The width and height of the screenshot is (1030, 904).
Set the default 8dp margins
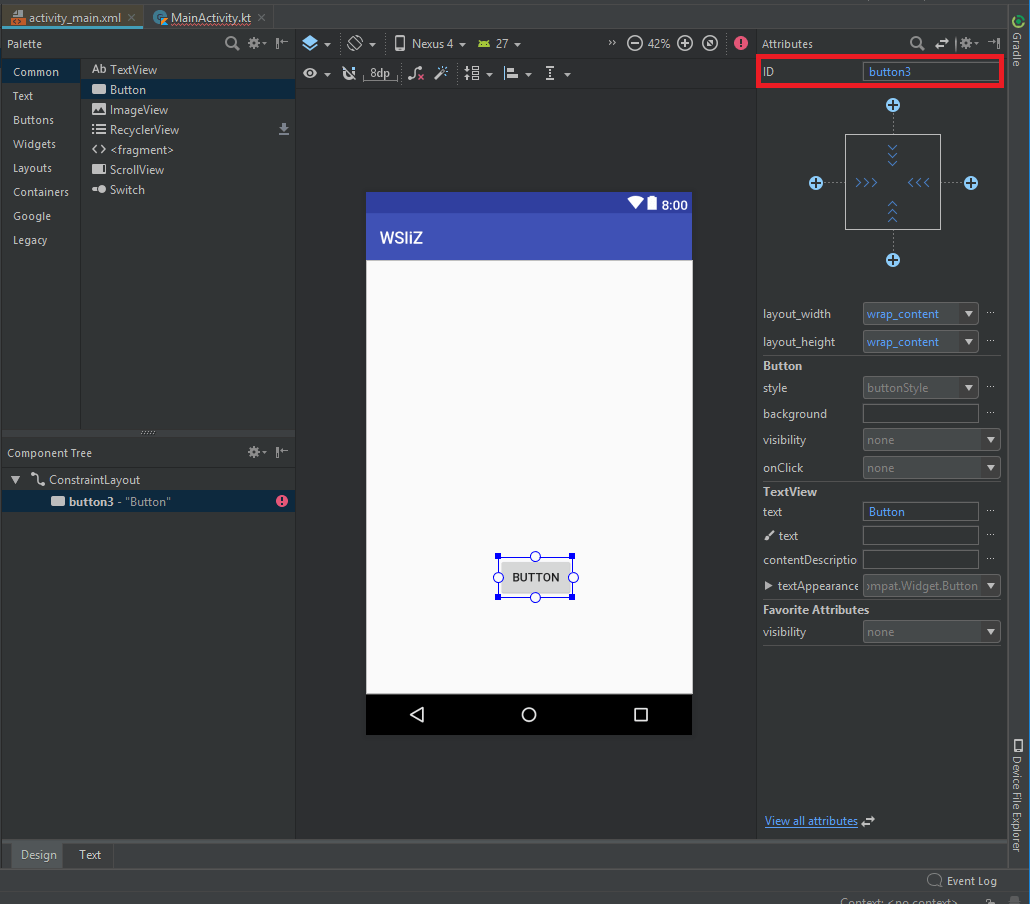[380, 74]
